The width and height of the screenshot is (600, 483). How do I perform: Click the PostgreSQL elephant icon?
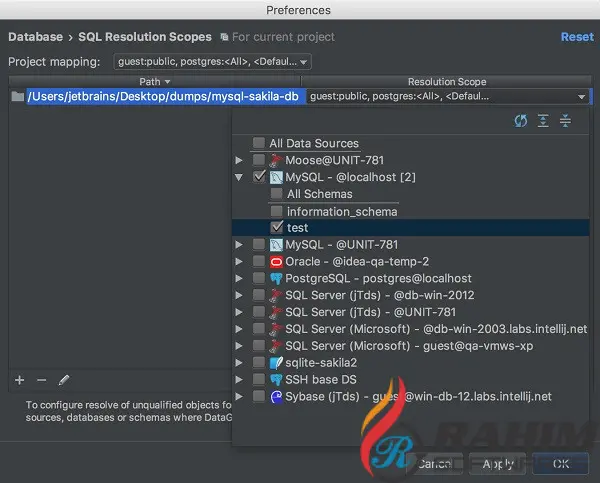click(276, 279)
